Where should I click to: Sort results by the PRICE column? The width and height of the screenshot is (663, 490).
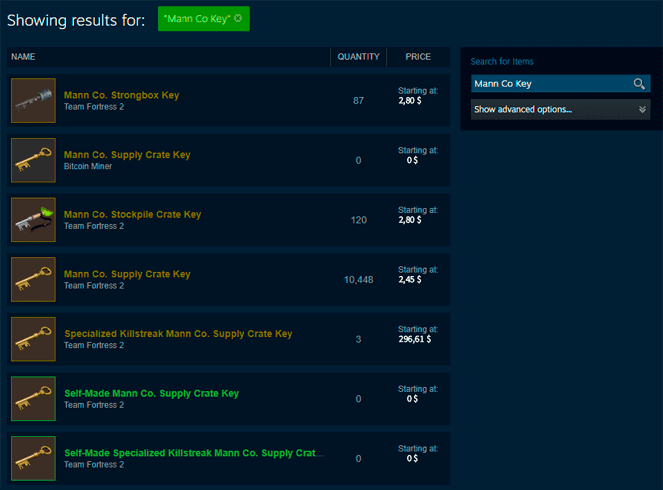[x=418, y=57]
